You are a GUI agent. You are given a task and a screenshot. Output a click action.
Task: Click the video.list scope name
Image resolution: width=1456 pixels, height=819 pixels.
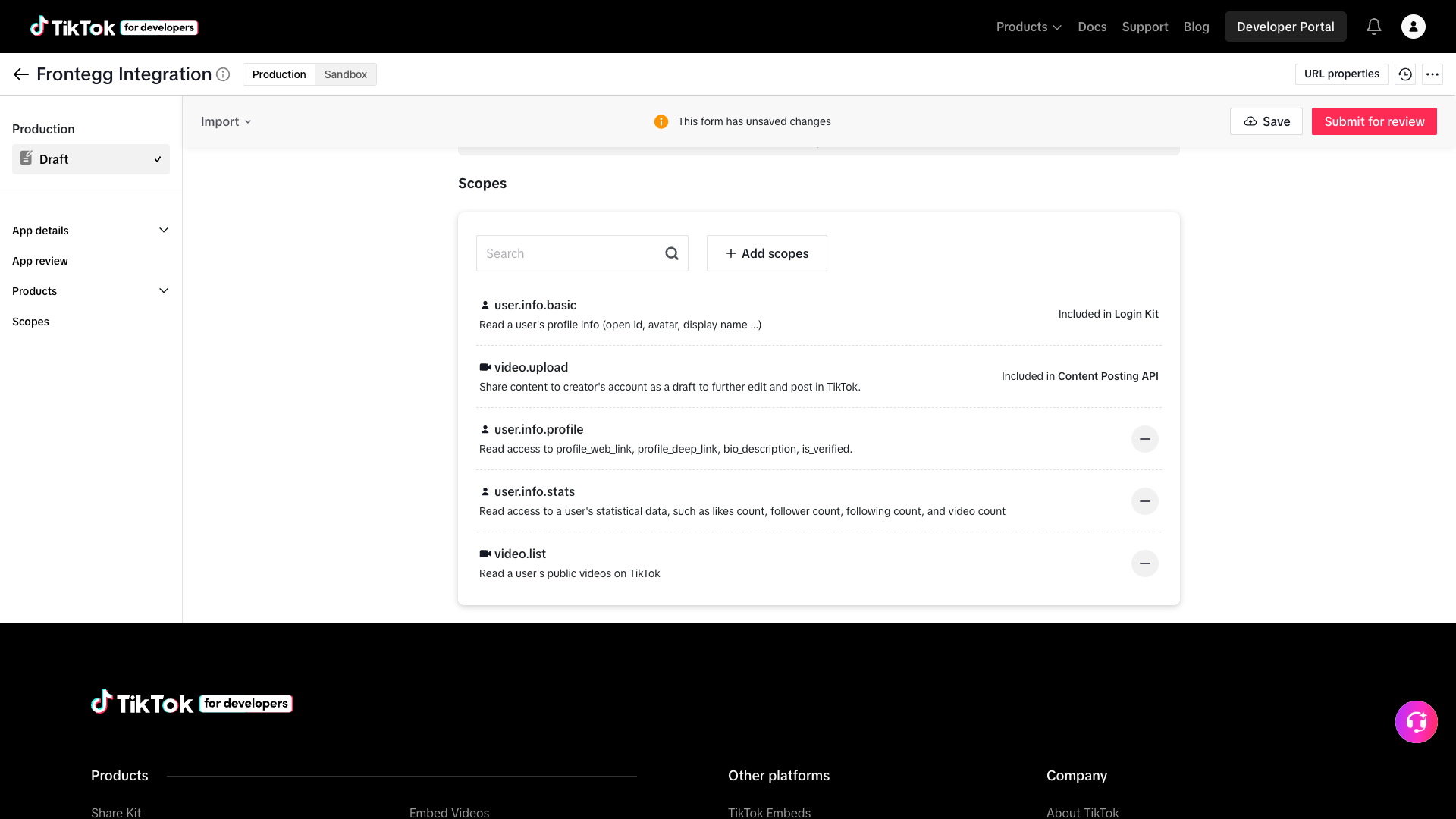pyautogui.click(x=520, y=554)
